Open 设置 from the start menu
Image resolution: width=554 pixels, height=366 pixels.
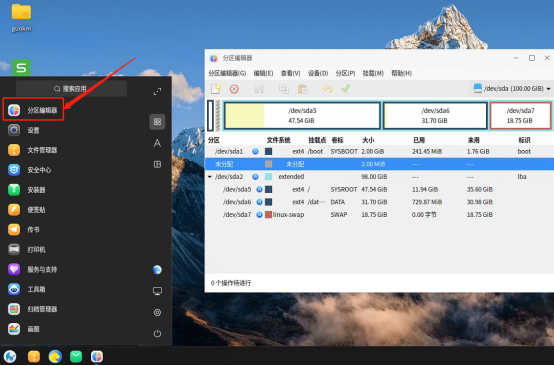[x=34, y=130]
